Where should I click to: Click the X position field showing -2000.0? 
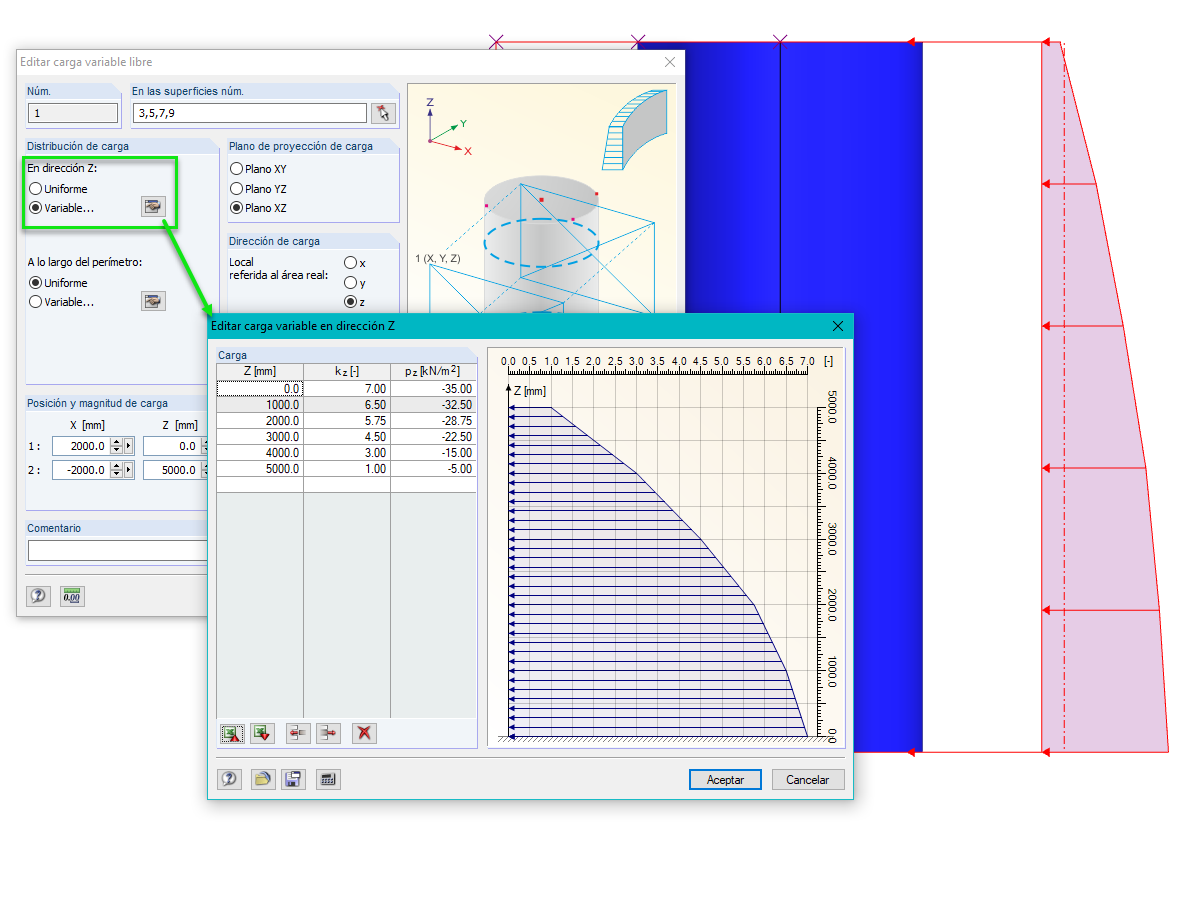(81, 470)
